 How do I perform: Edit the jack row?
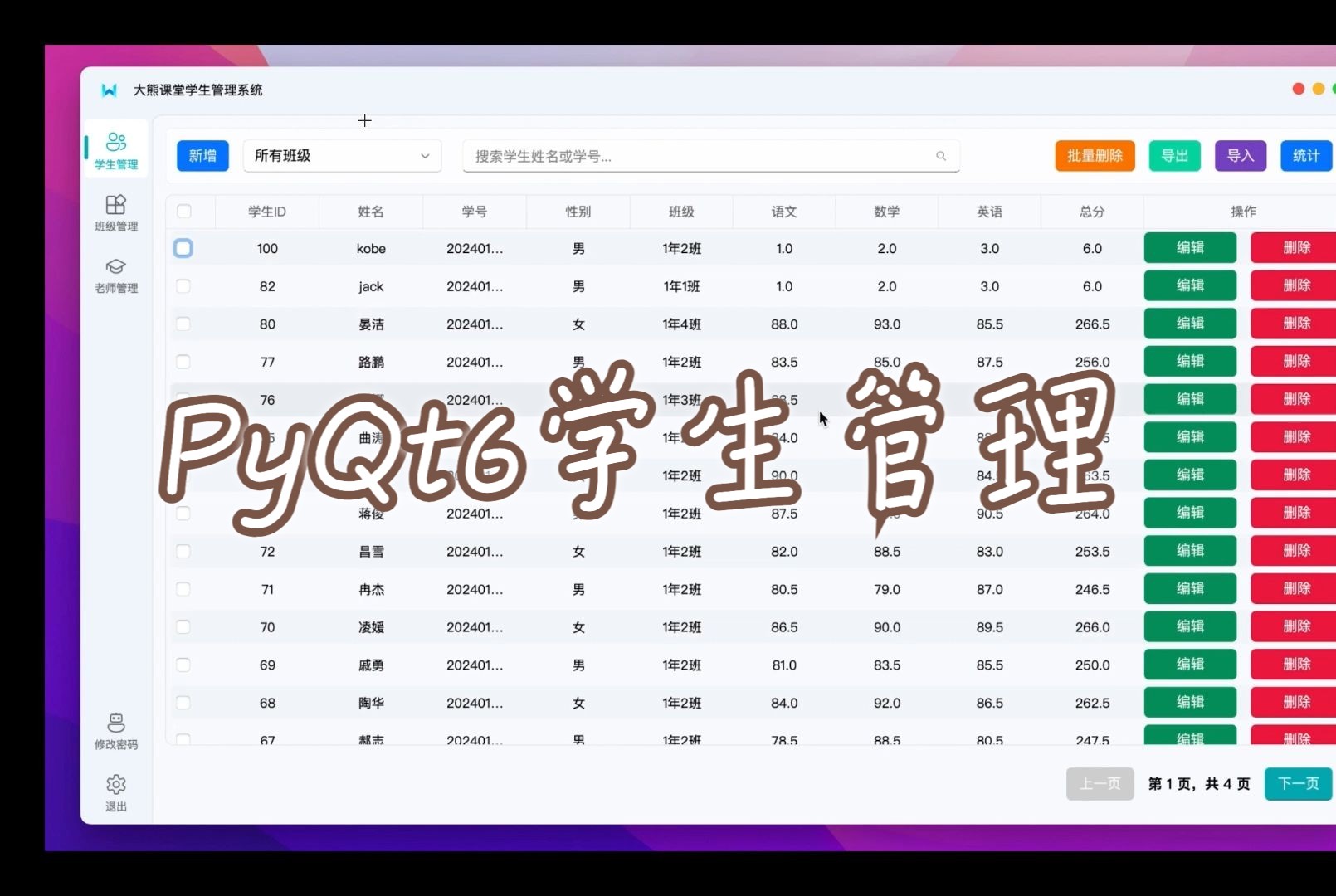[1190, 285]
